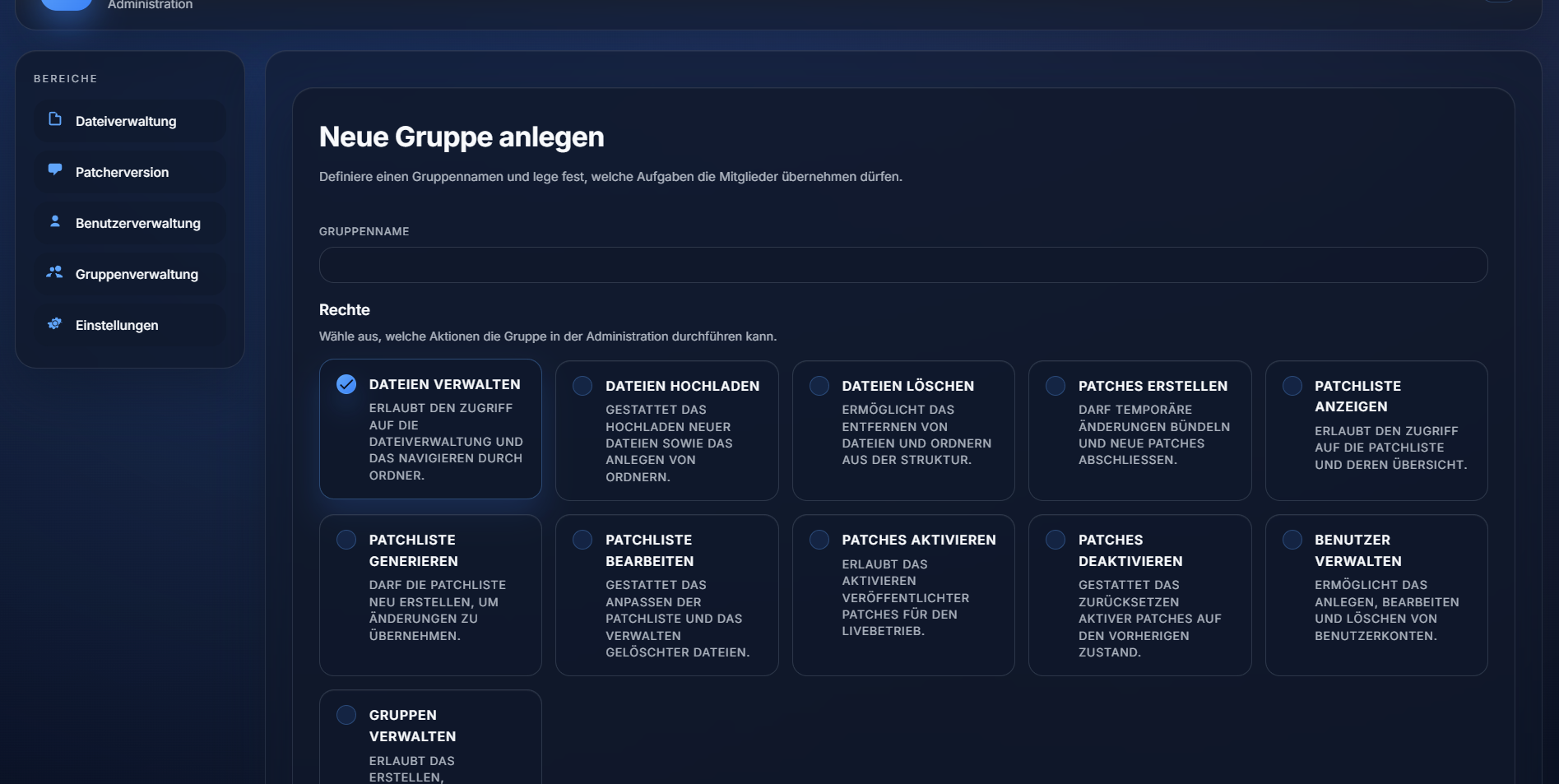Check the Patchliste anzeigen permission
Image resolution: width=1559 pixels, height=784 pixels.
1292,386
